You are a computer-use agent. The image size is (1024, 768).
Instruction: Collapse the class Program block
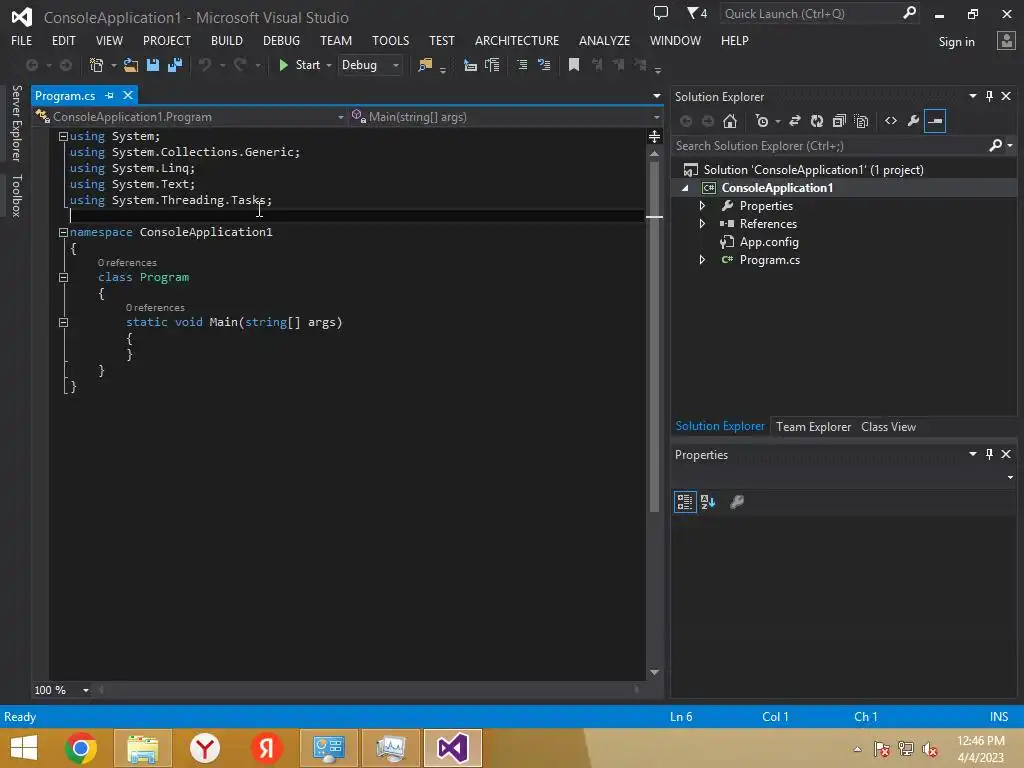click(63, 278)
